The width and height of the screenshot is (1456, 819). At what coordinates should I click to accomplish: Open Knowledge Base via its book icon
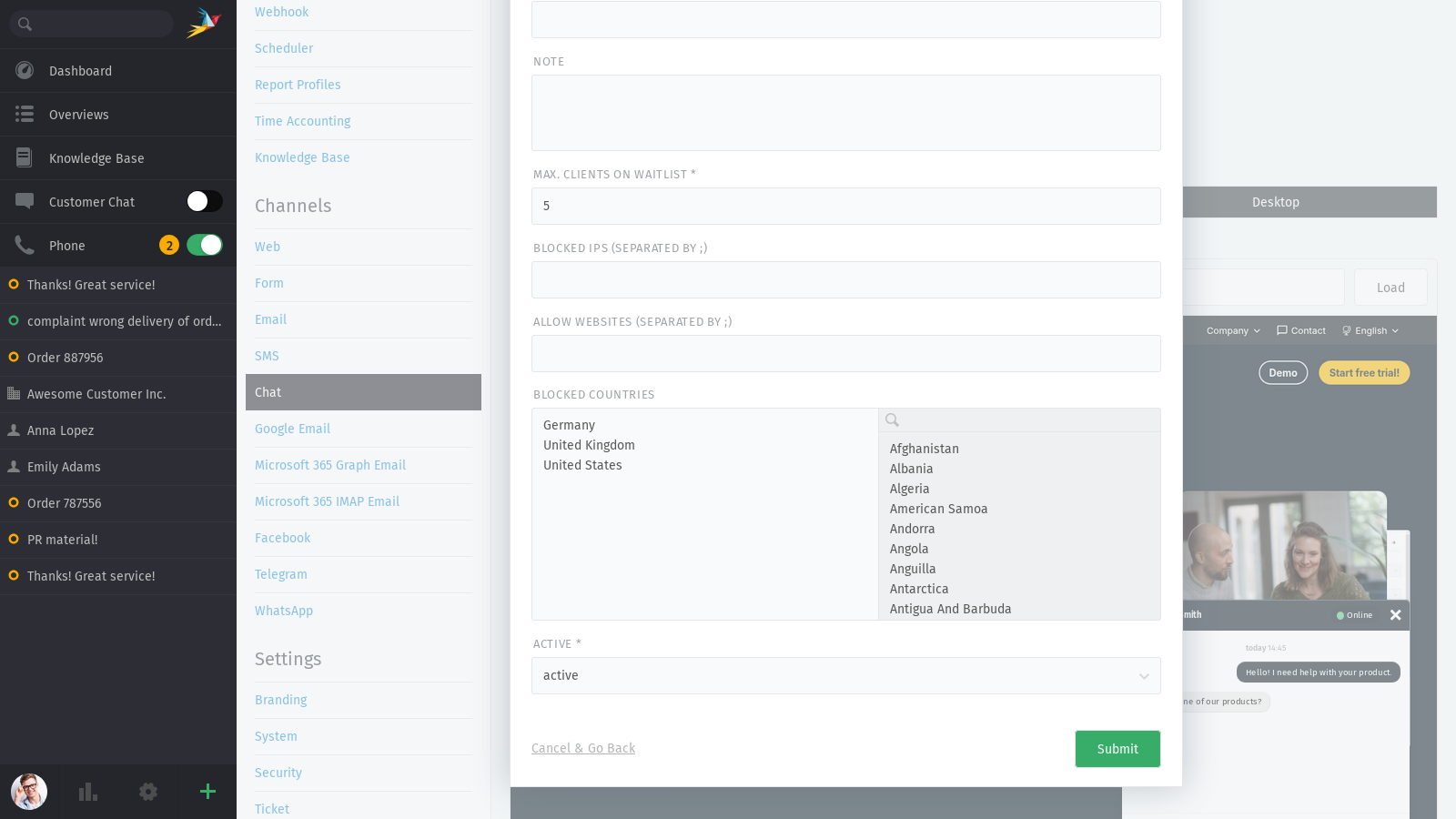[25, 157]
